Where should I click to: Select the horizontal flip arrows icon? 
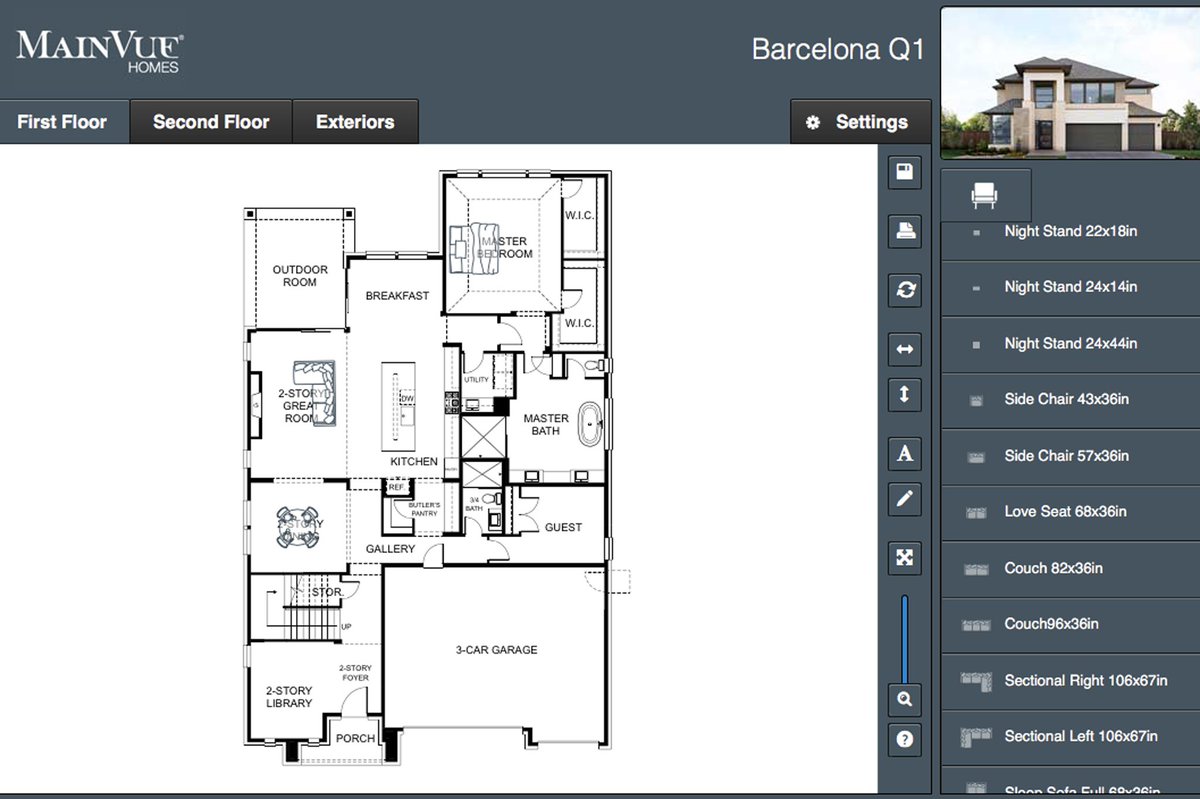(904, 349)
